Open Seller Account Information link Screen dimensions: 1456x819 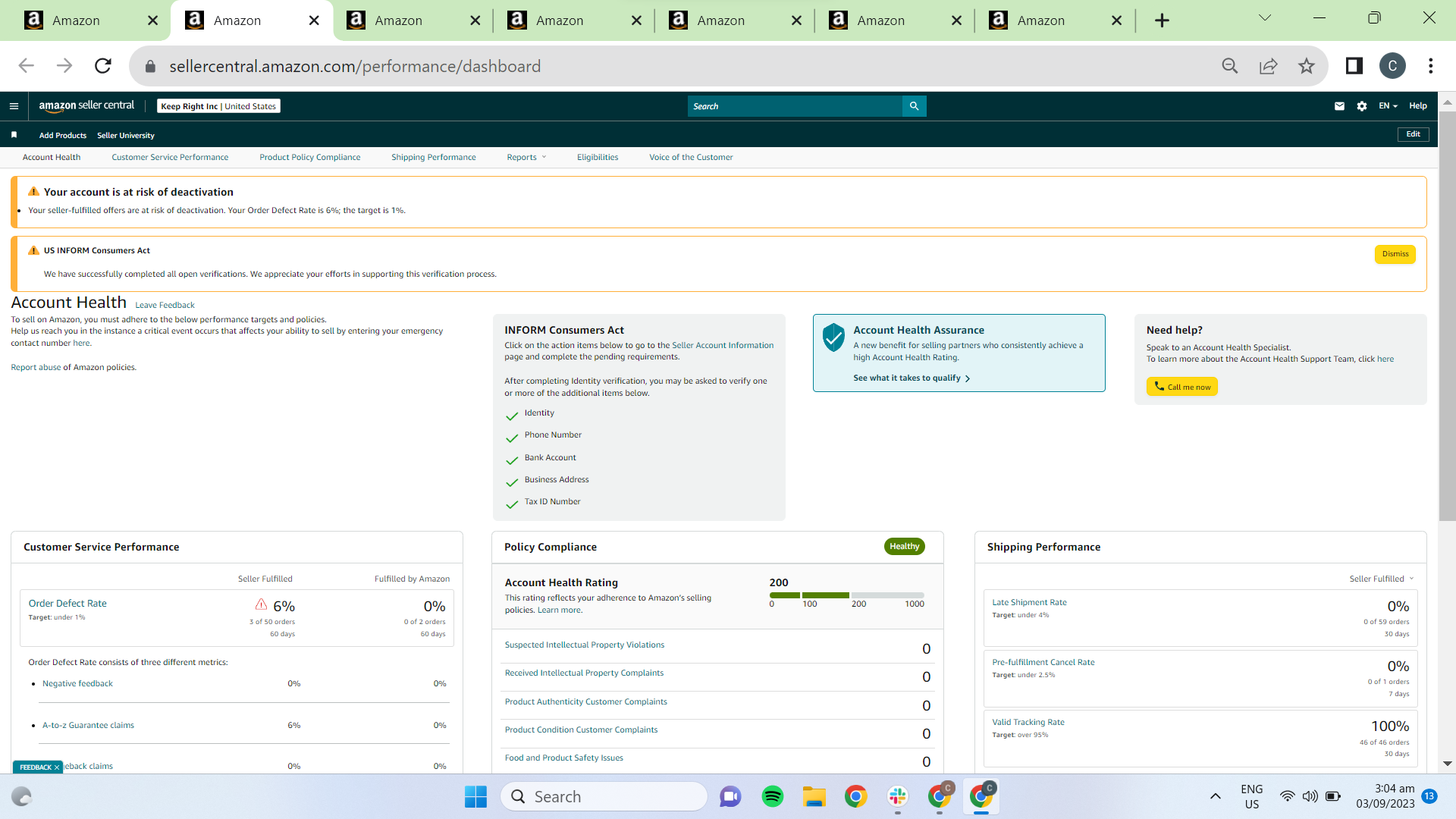point(723,346)
